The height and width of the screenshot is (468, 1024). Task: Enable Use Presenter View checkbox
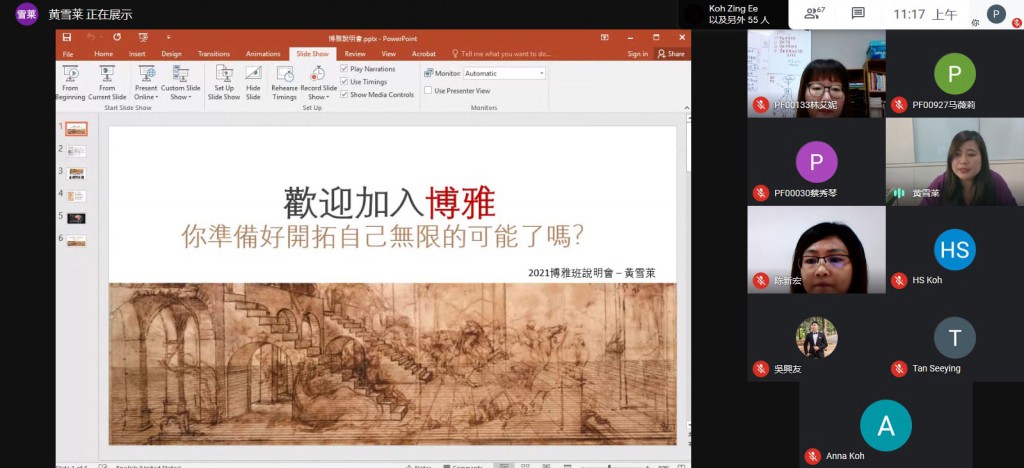coord(428,91)
